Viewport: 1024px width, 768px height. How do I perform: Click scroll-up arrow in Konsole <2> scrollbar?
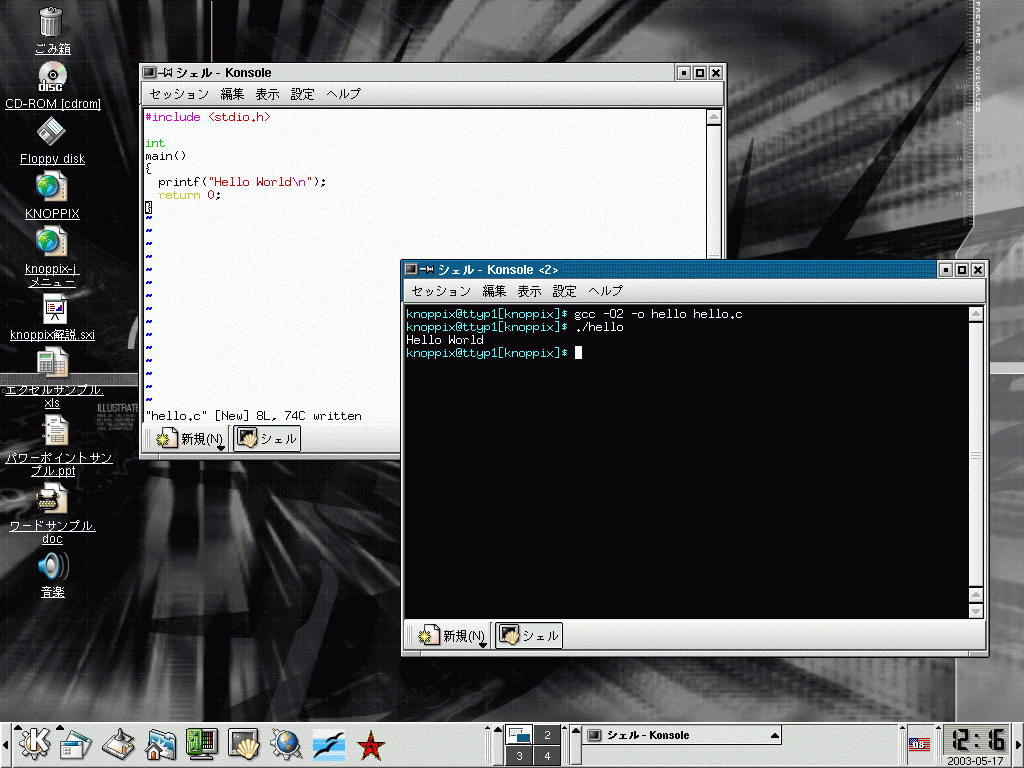coord(976,314)
